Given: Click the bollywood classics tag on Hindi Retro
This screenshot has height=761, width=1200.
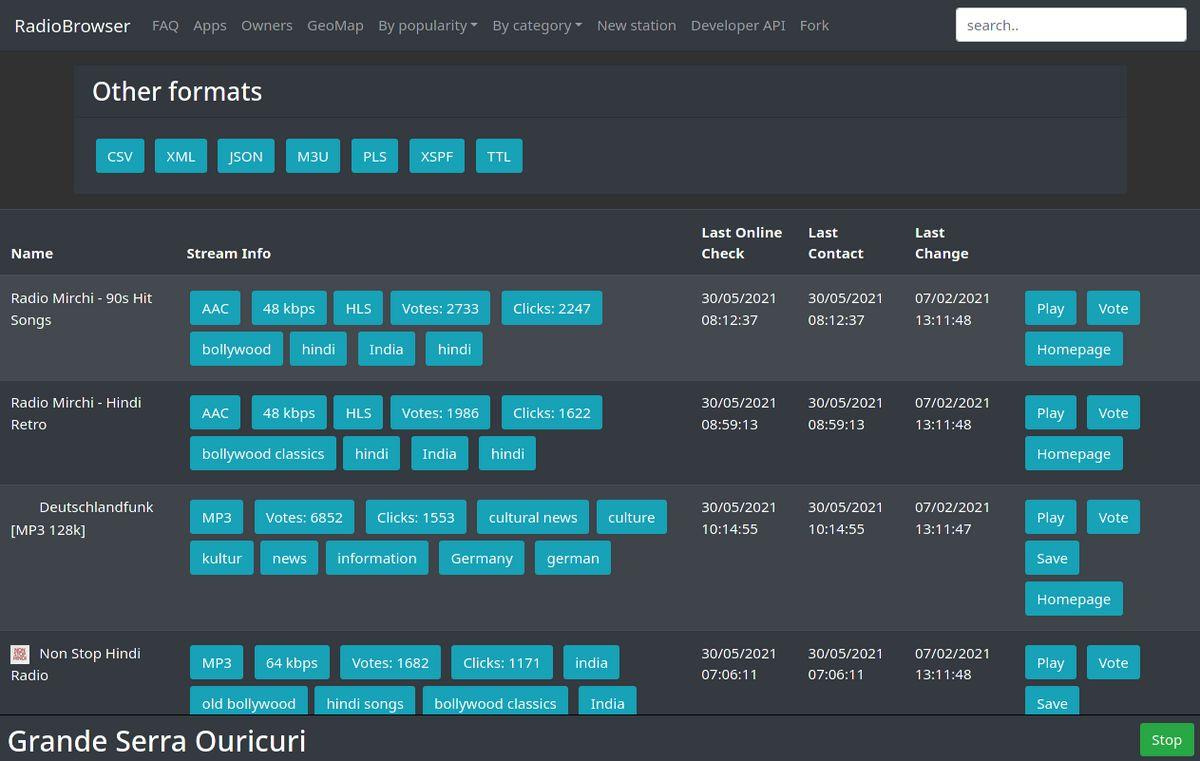Looking at the screenshot, I should click(263, 454).
